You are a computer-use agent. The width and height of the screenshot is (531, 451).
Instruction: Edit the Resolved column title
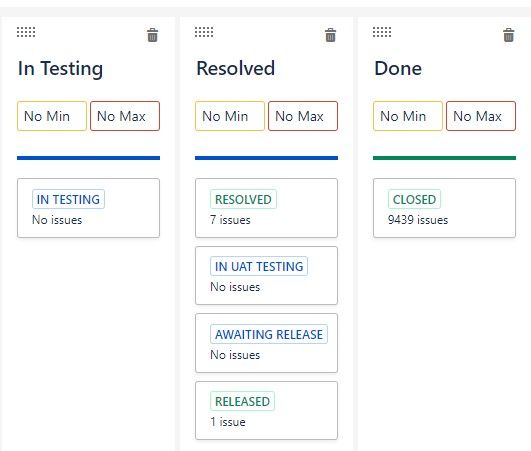coord(236,68)
